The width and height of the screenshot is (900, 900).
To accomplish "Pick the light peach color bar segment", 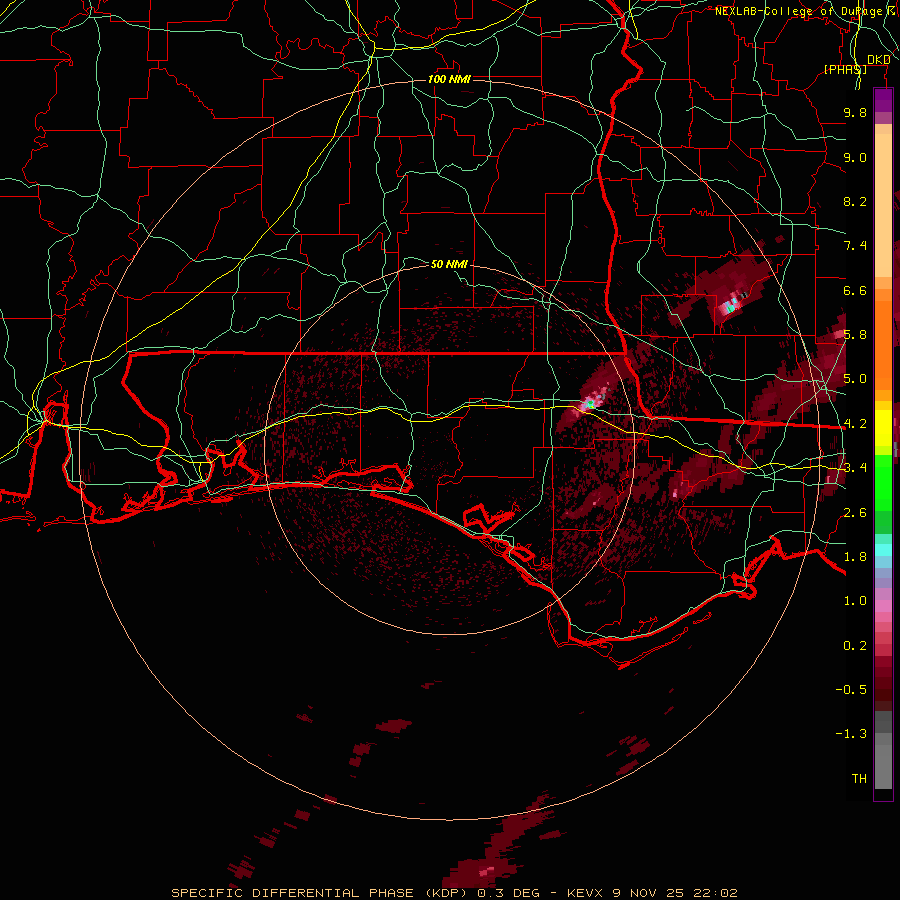I will pos(883,205).
